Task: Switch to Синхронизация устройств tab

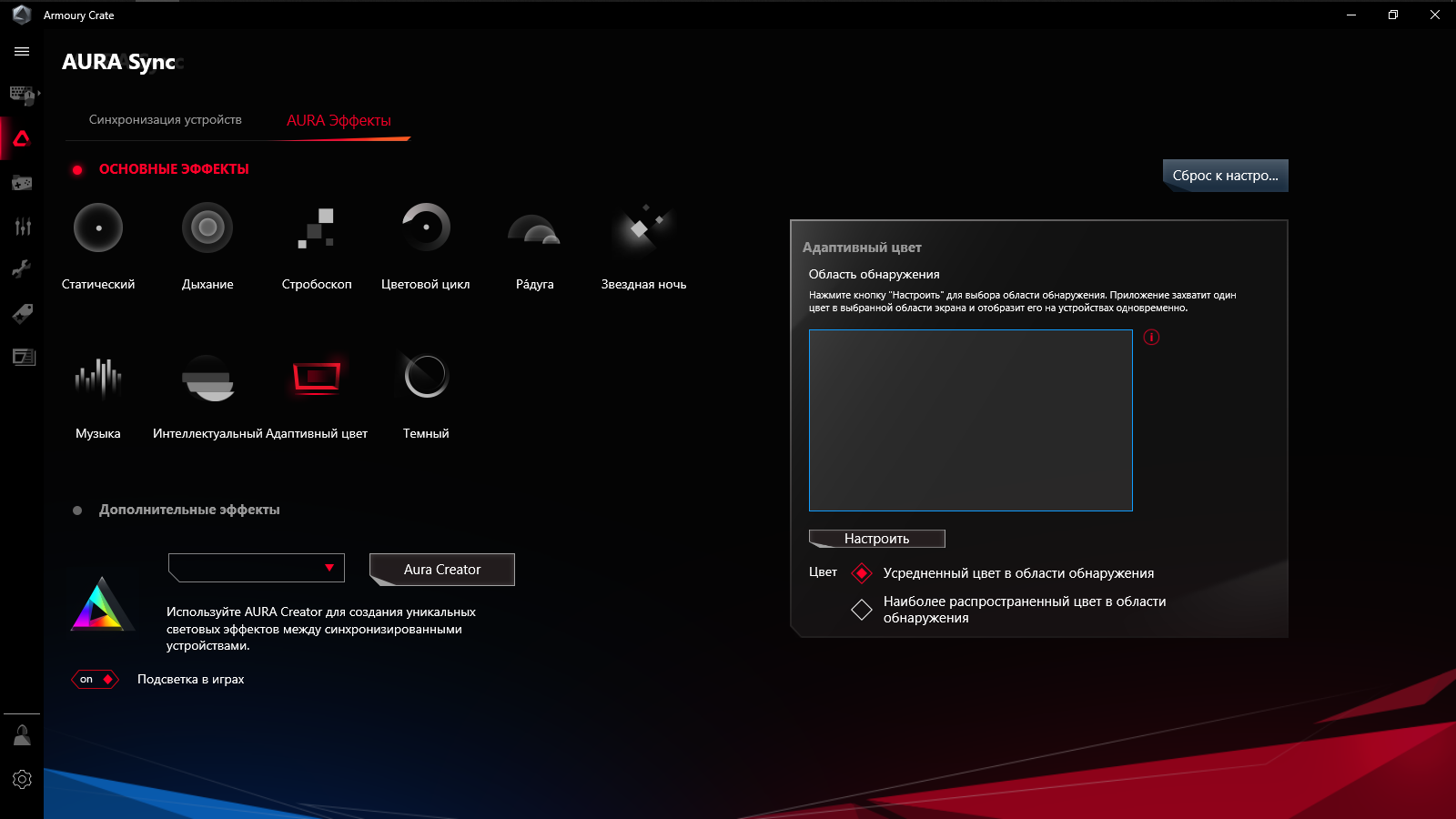Action: tap(166, 120)
